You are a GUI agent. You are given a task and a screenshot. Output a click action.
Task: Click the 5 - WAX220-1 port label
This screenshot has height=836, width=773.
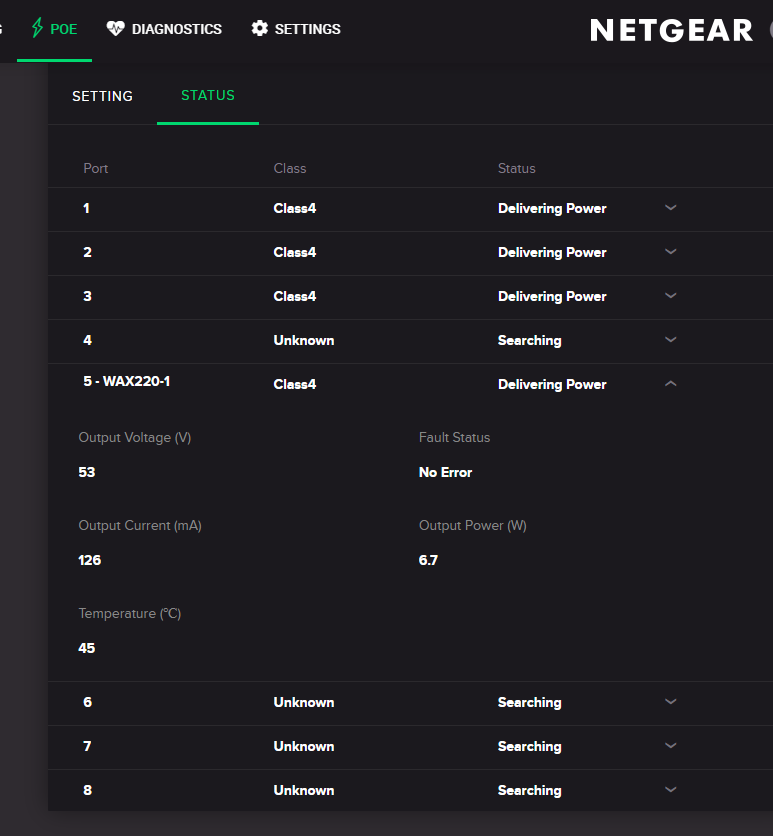click(126, 381)
